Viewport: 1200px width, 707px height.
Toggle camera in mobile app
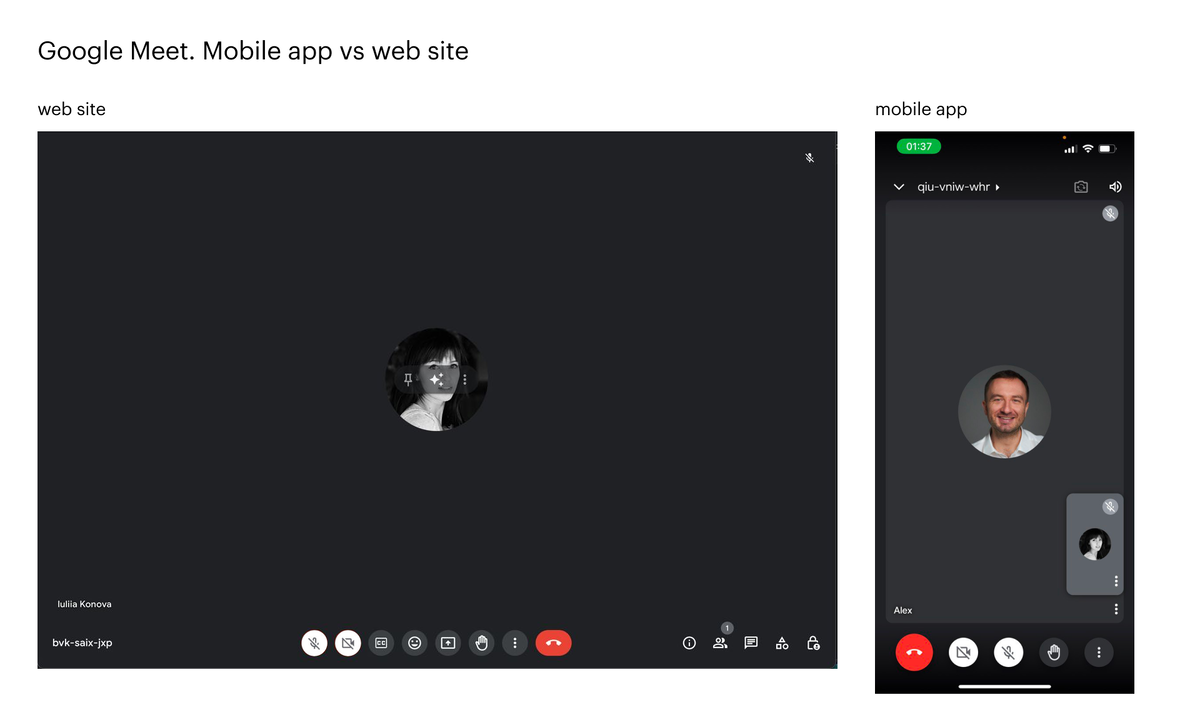coord(964,652)
